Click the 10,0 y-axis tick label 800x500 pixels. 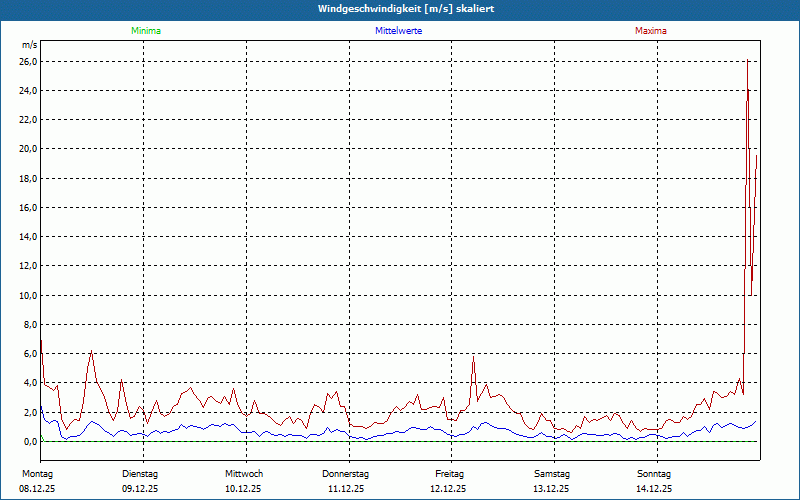28,296
